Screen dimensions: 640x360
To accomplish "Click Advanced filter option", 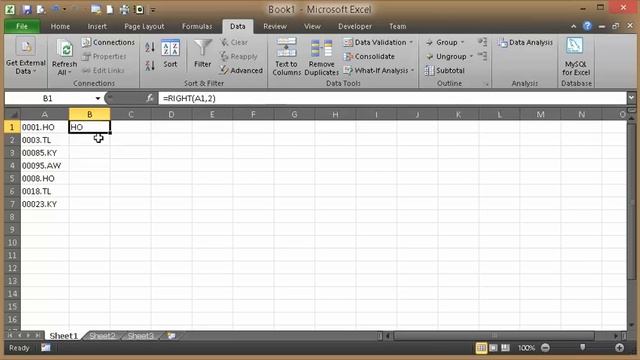I will (241, 71).
